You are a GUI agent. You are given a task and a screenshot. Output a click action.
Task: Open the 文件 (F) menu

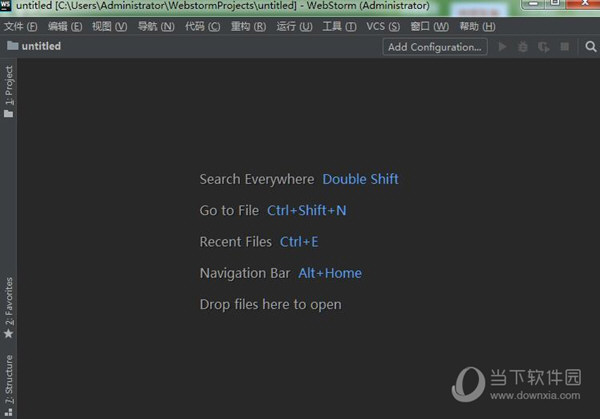[x=21, y=26]
